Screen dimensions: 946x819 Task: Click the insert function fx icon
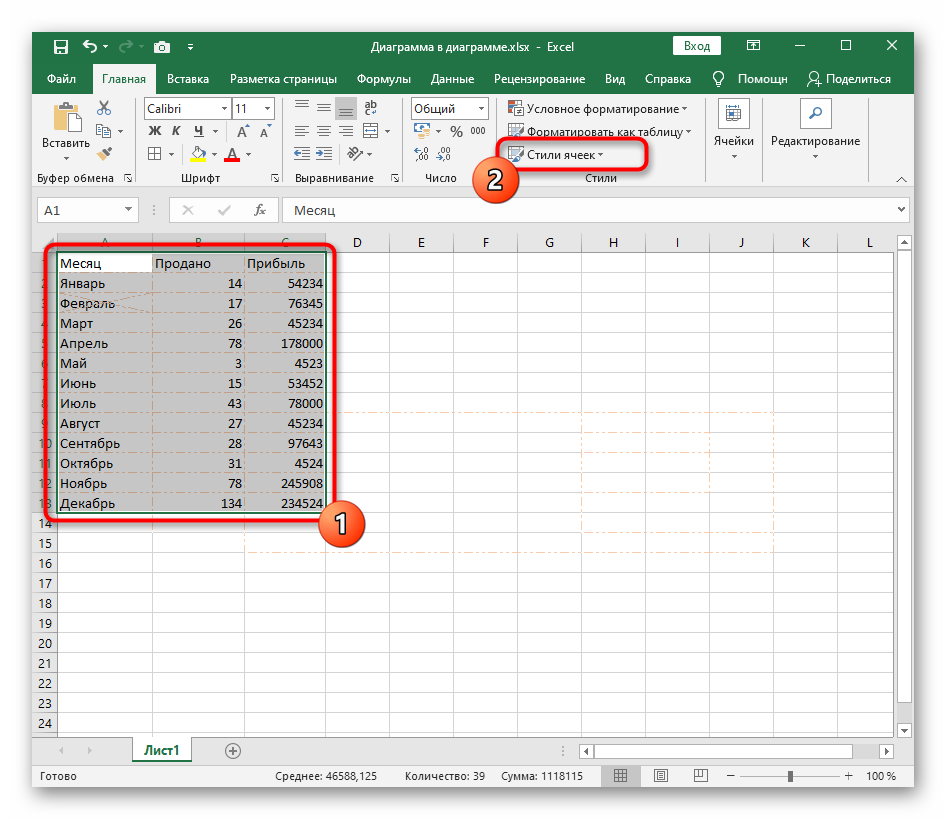click(260, 210)
